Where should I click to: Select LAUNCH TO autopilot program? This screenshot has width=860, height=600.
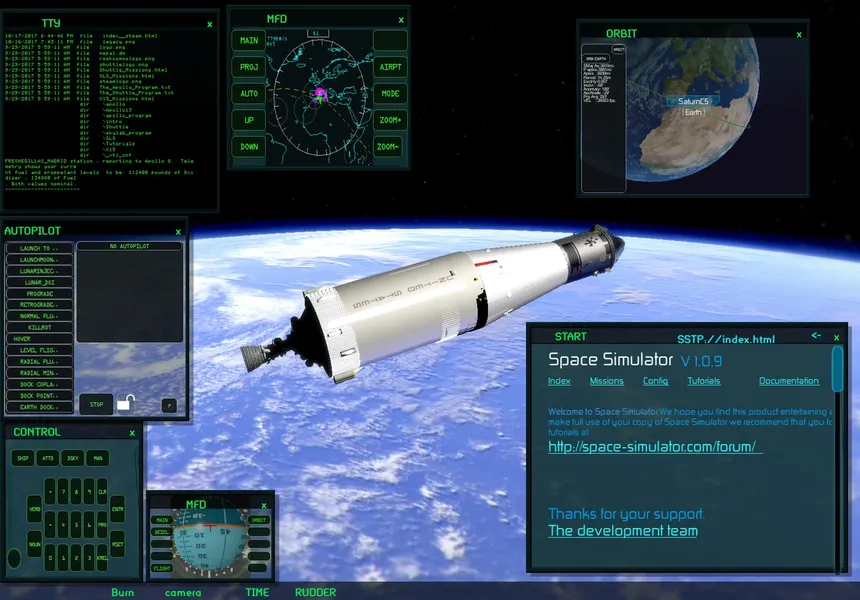(39, 248)
